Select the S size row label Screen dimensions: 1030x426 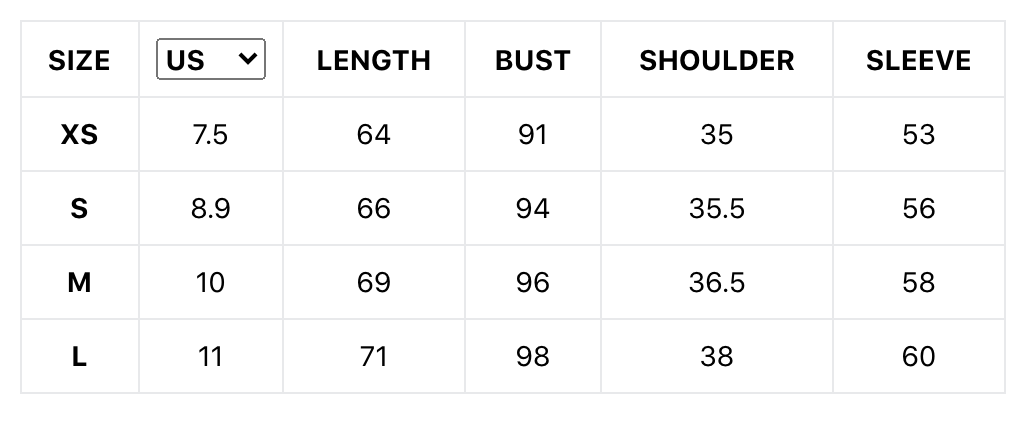[79, 209]
